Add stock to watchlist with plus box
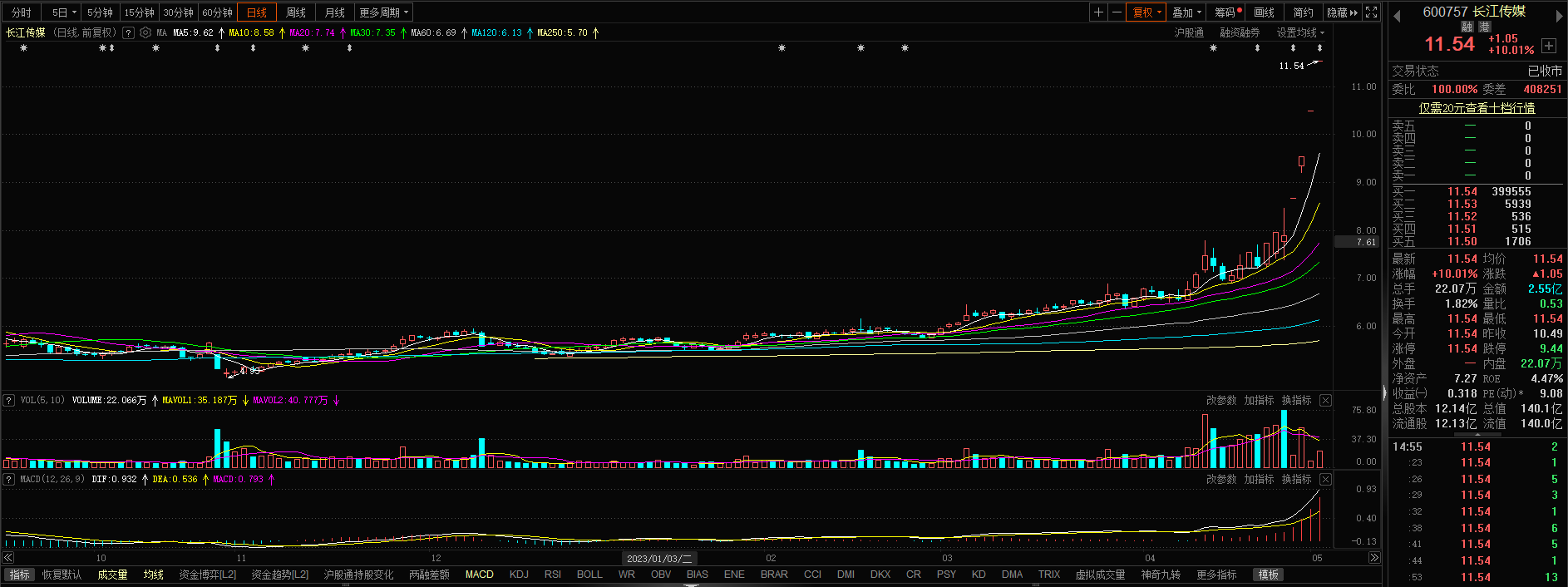The height and width of the screenshot is (587, 1568). click(1548, 46)
